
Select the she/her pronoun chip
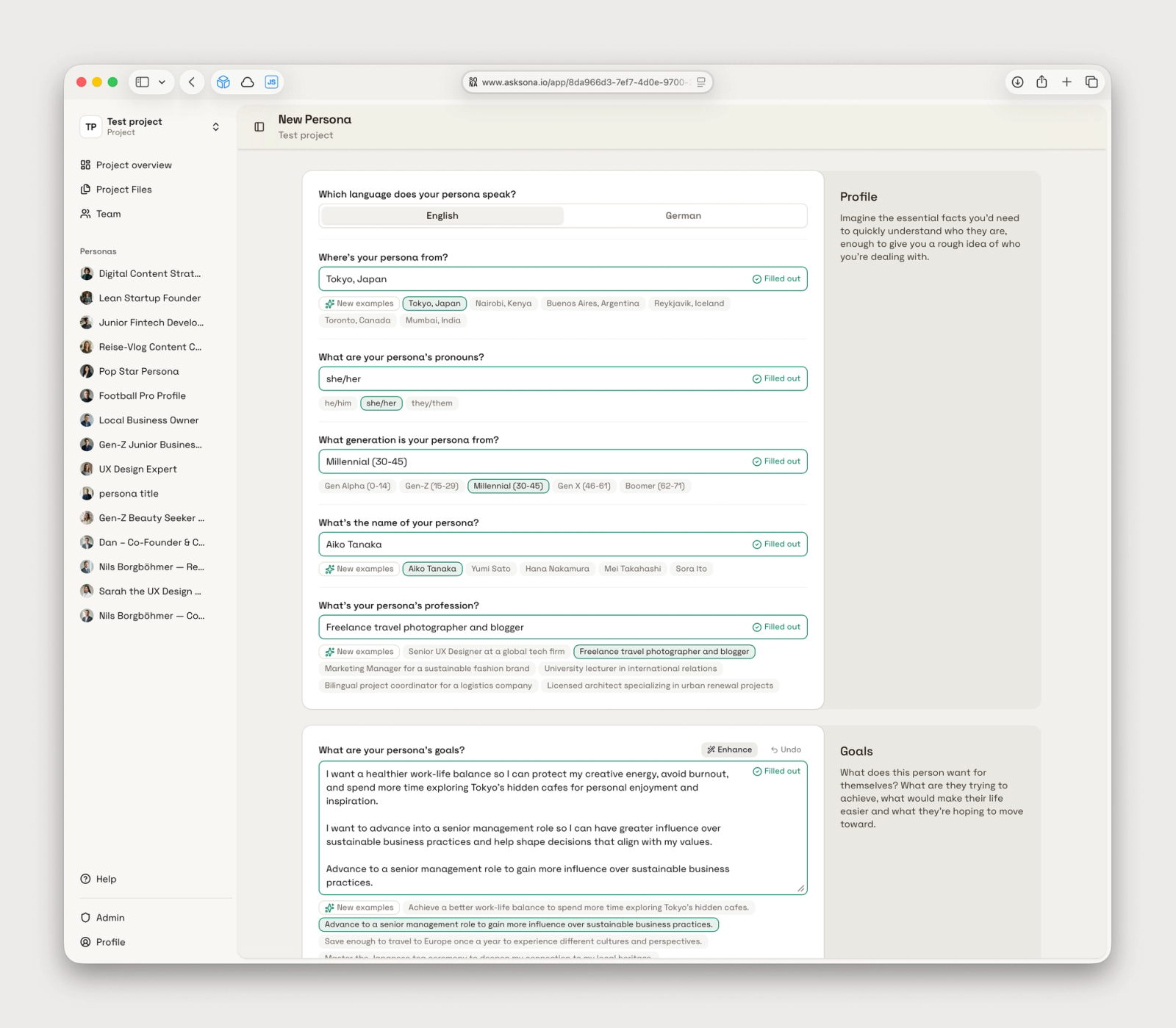pos(381,403)
